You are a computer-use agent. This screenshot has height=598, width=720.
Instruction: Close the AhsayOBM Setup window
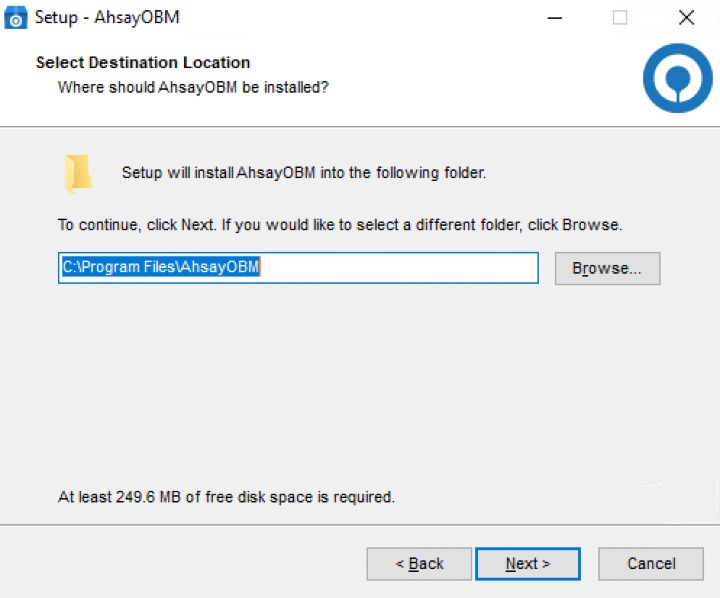(686, 18)
